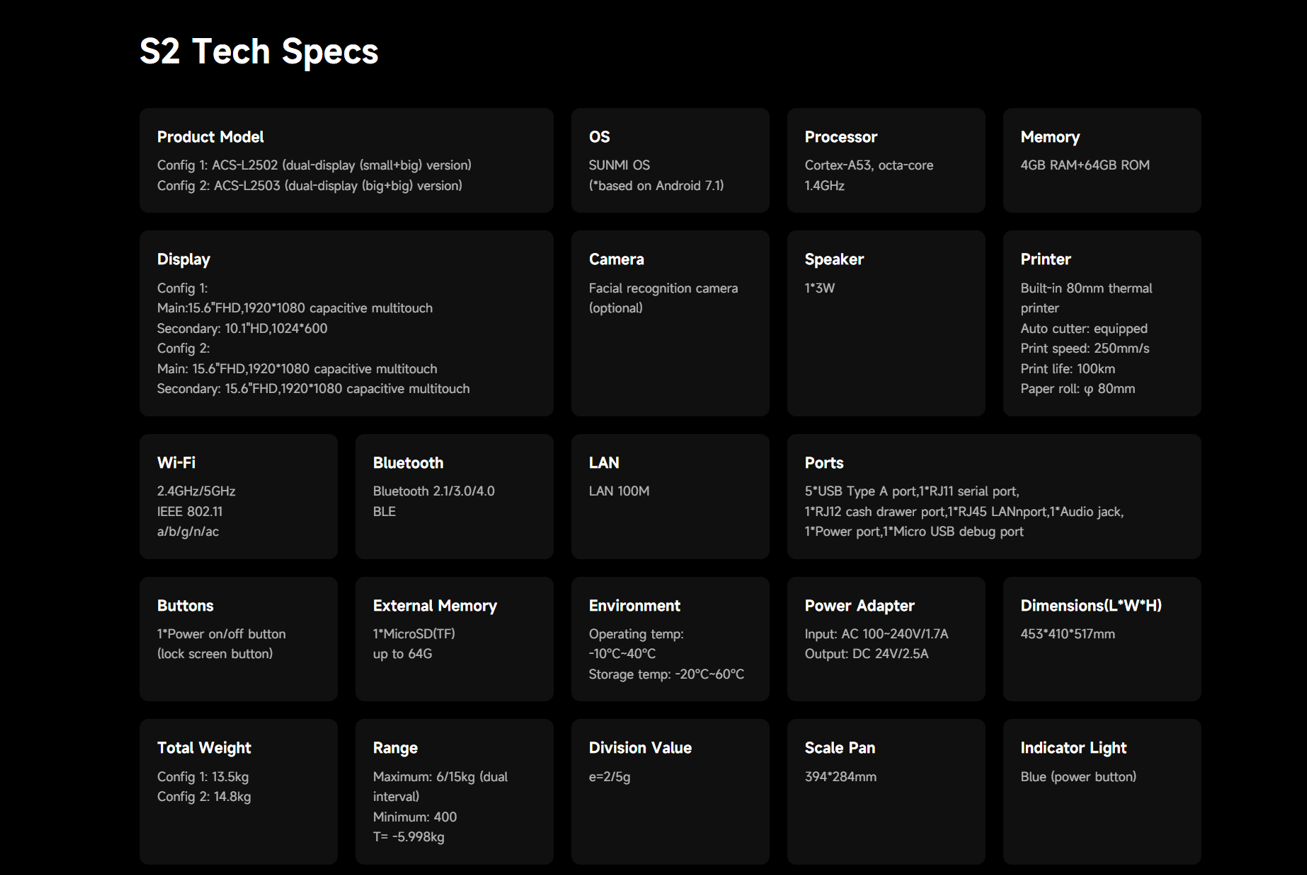The height and width of the screenshot is (875, 1307).
Task: Click the Total Weight card
Action: [238, 791]
